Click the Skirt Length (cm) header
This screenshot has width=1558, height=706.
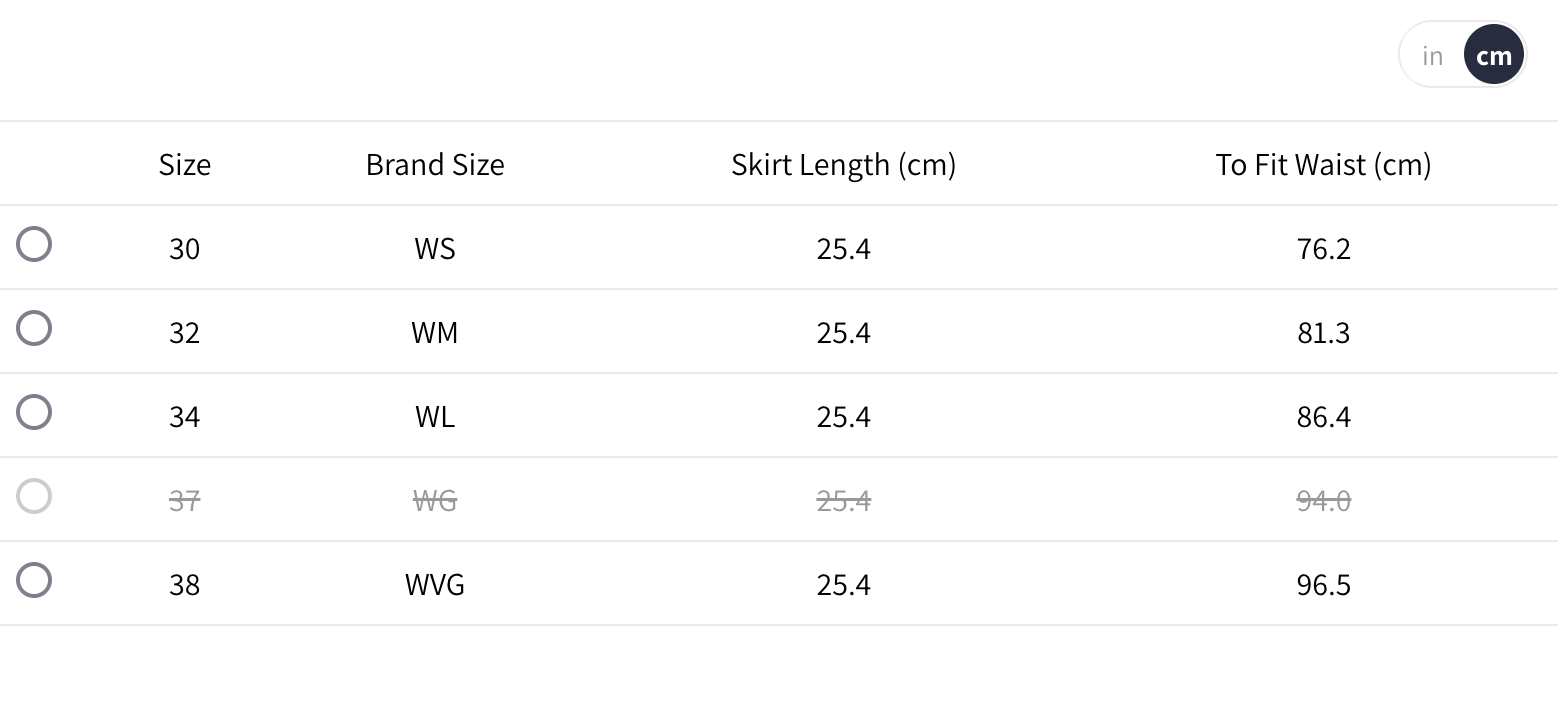point(843,165)
